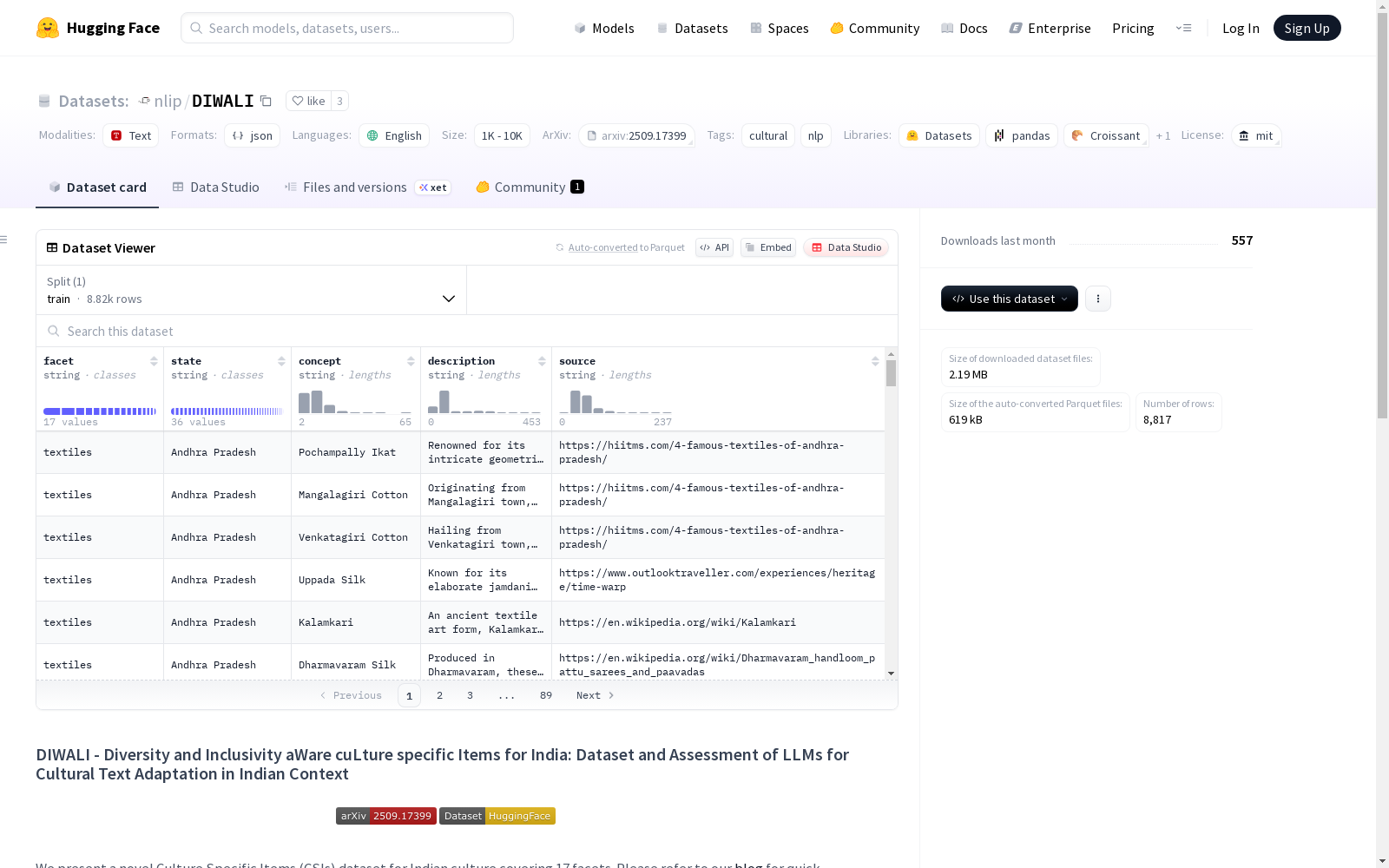The image size is (1389, 868).
Task: Go to Models in top navigation
Action: (604, 28)
